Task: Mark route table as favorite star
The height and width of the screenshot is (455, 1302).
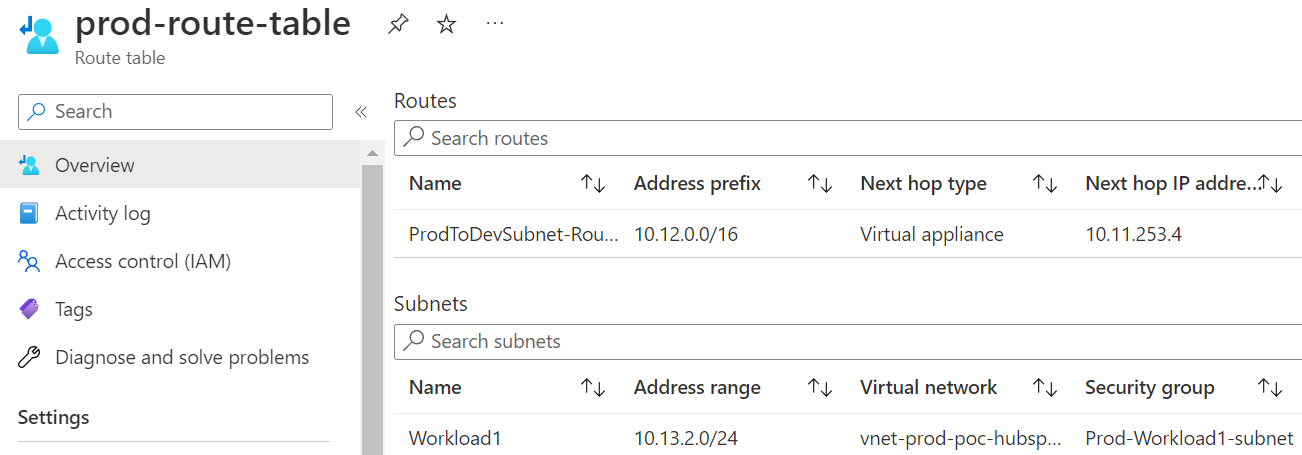Action: click(x=446, y=25)
